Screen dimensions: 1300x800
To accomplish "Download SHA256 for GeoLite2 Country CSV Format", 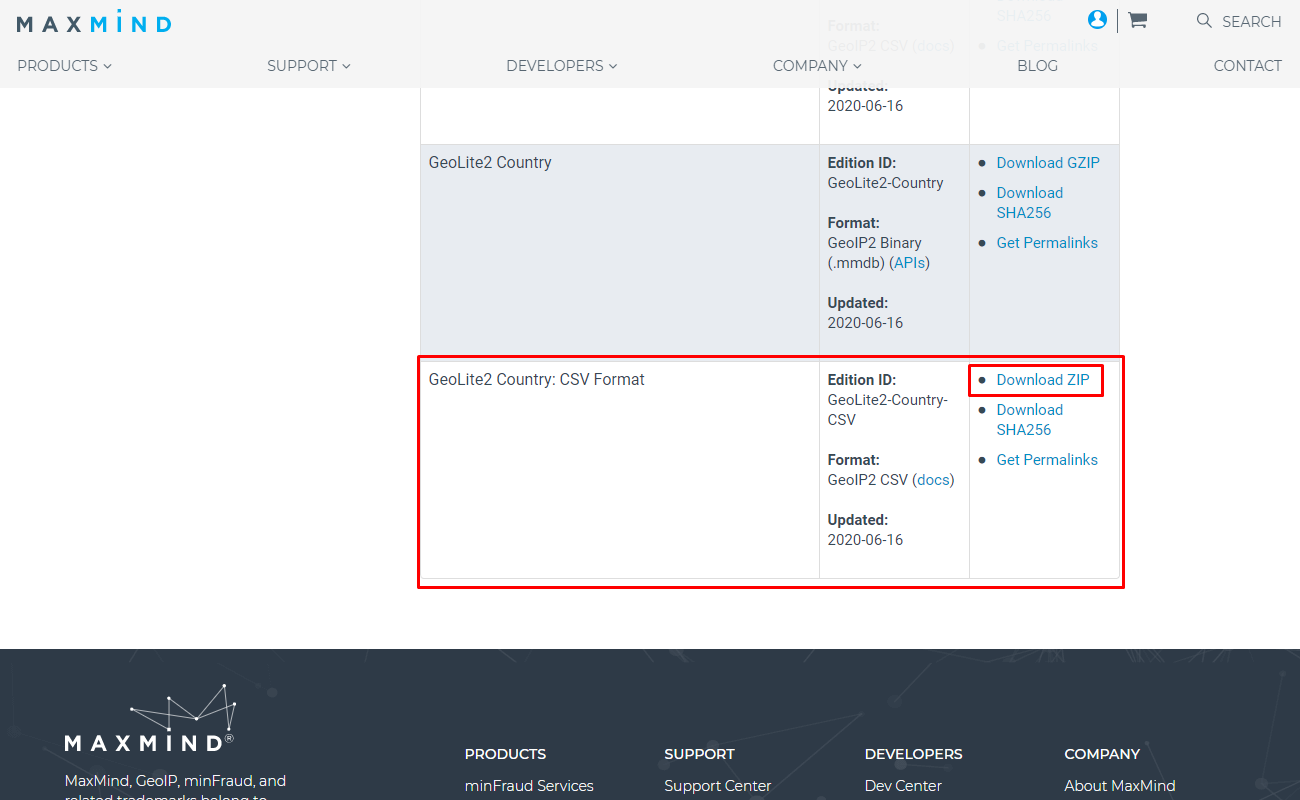I will click(1030, 420).
